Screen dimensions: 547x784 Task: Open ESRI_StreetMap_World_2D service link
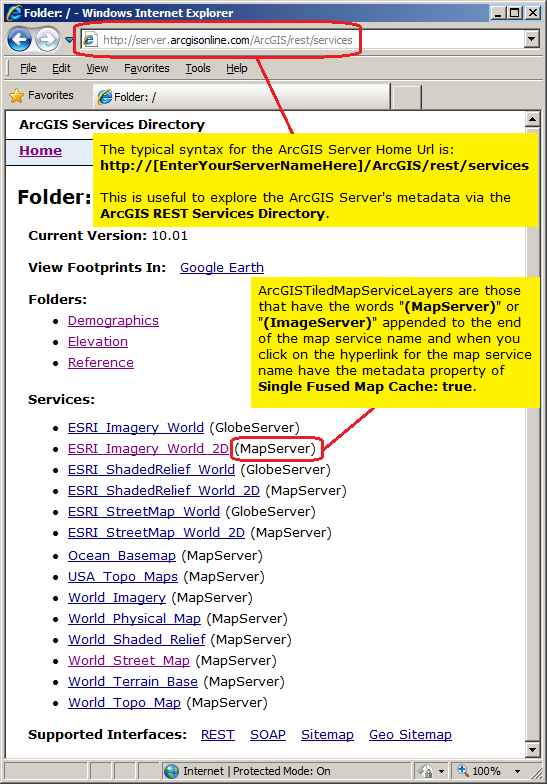coord(156,532)
